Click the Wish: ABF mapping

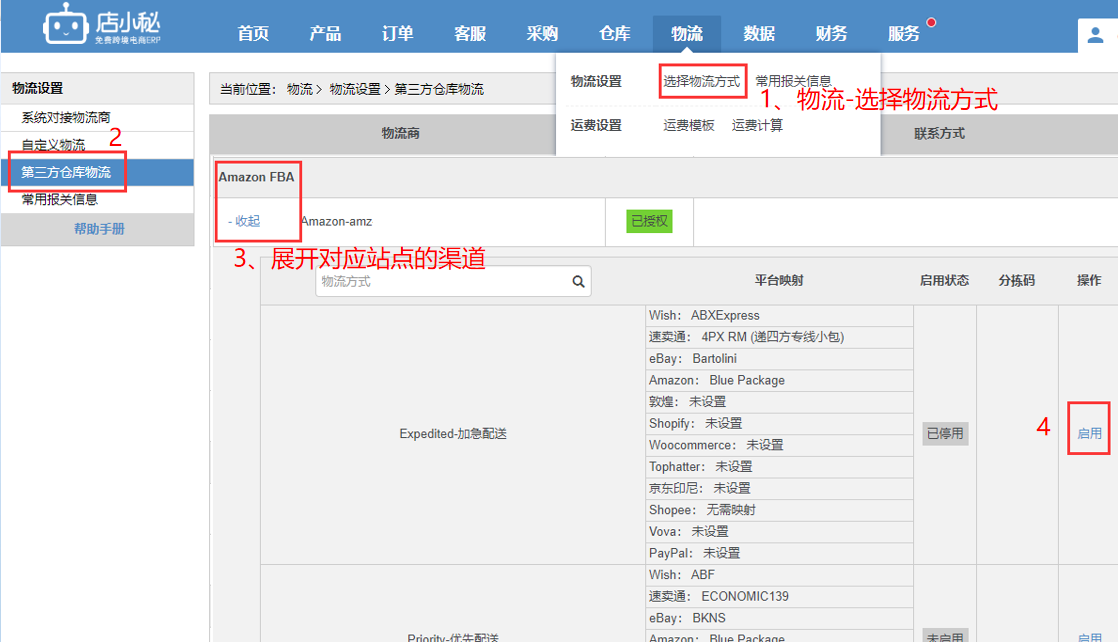(x=682, y=575)
